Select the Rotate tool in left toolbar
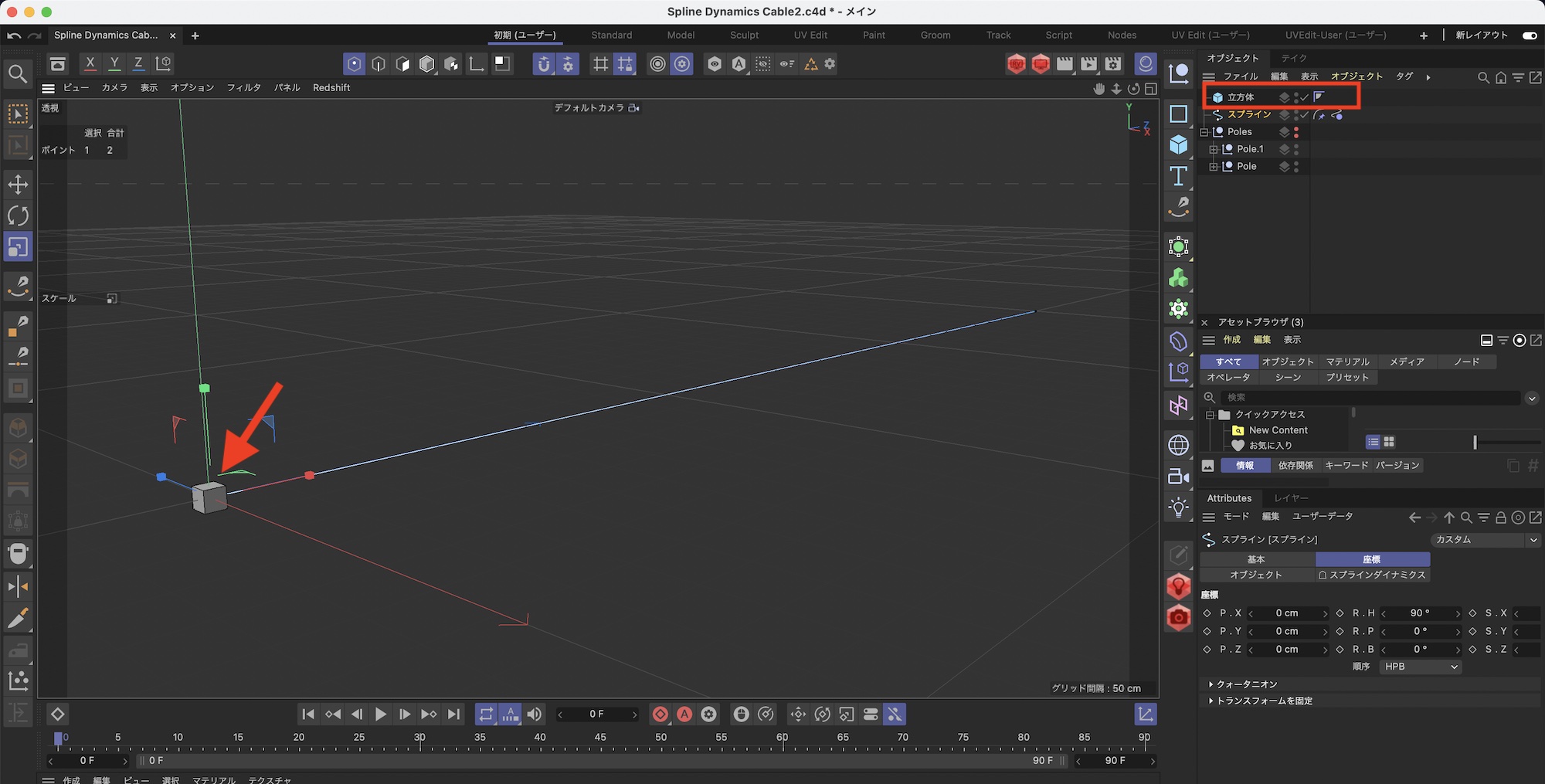The width and height of the screenshot is (1545, 784). click(x=18, y=216)
